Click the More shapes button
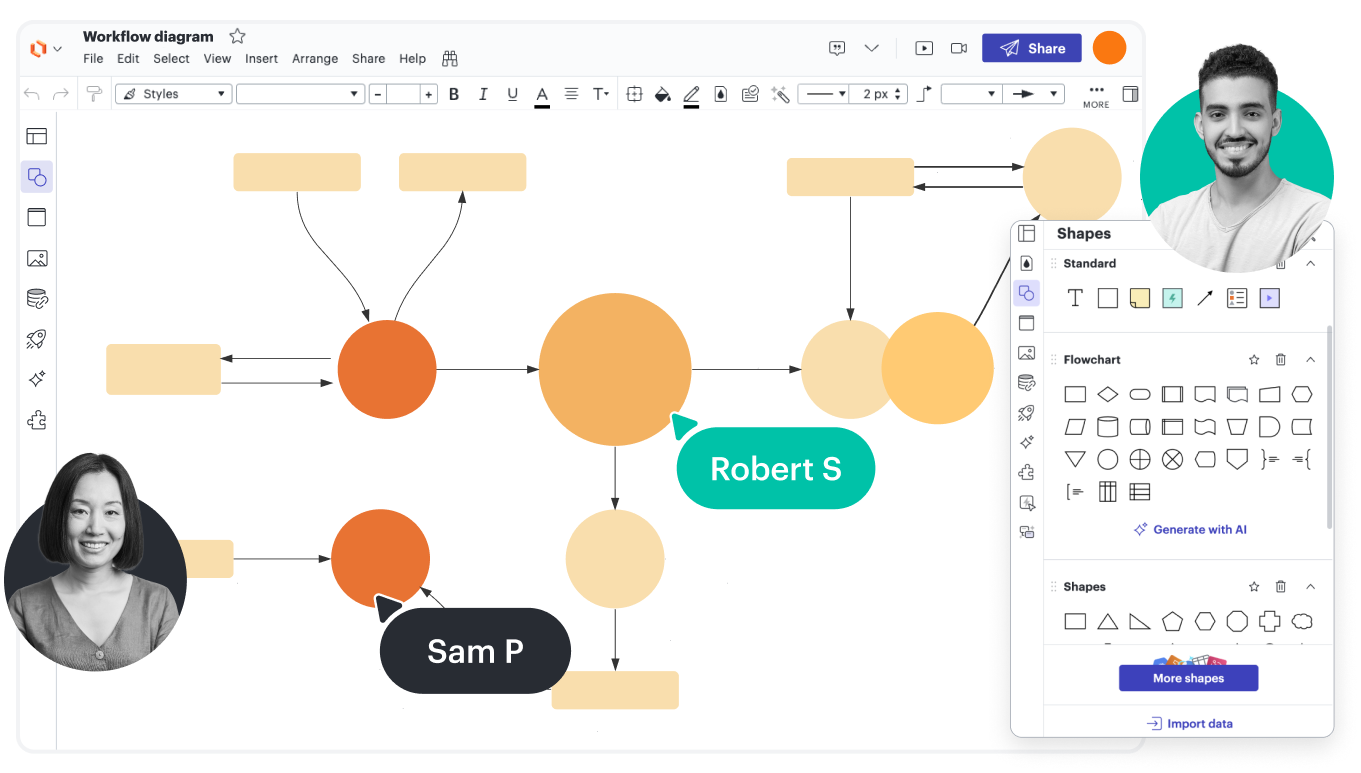 [1188, 678]
